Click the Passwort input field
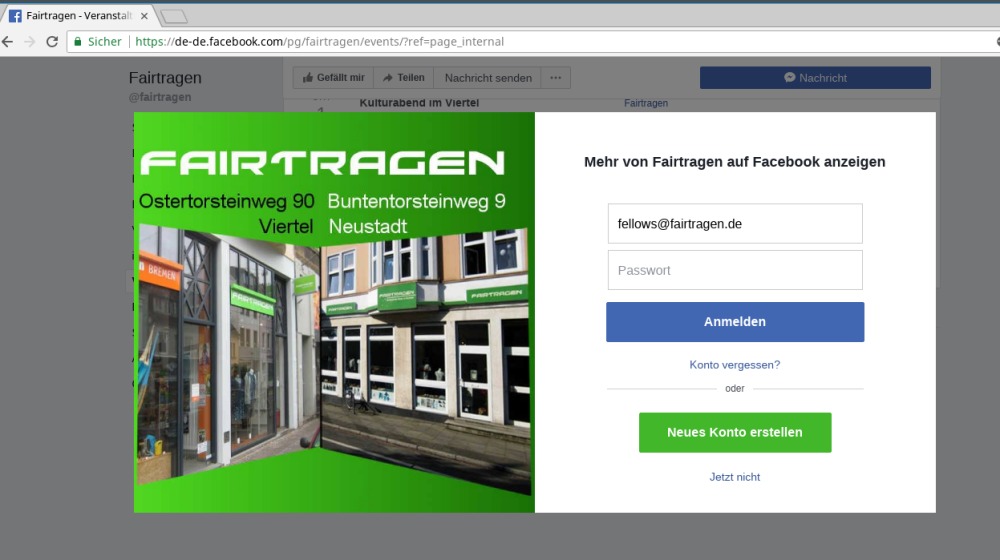Screen dimensions: 1000x560 click(735, 270)
